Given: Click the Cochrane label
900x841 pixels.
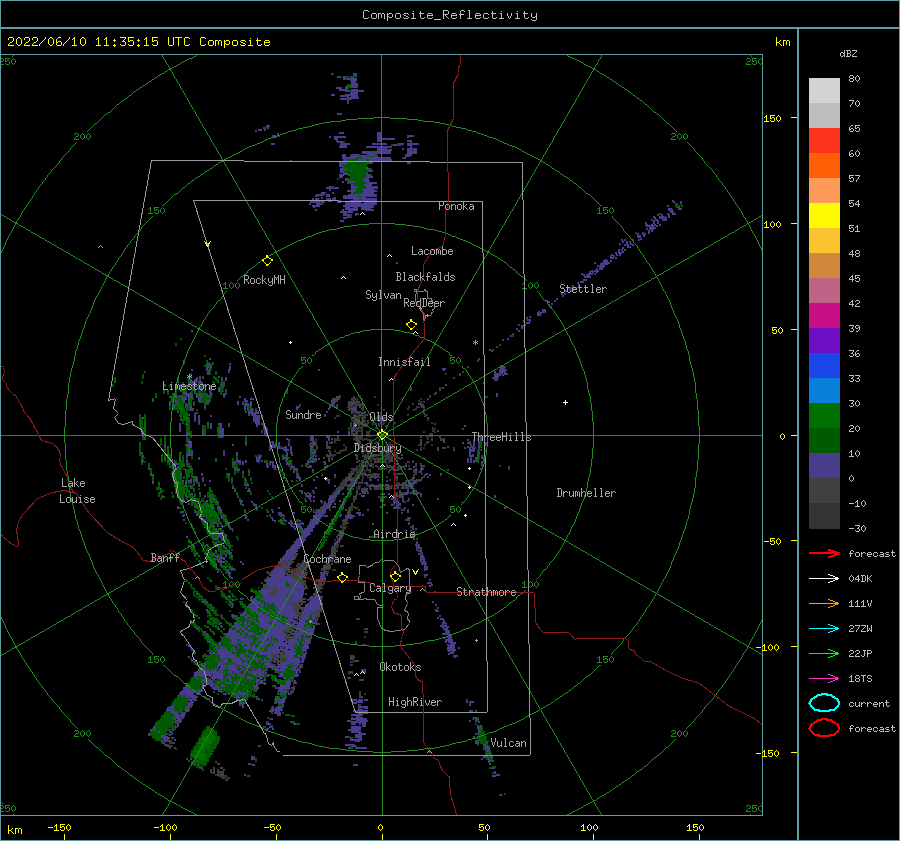Looking at the screenshot, I should (x=327, y=559).
